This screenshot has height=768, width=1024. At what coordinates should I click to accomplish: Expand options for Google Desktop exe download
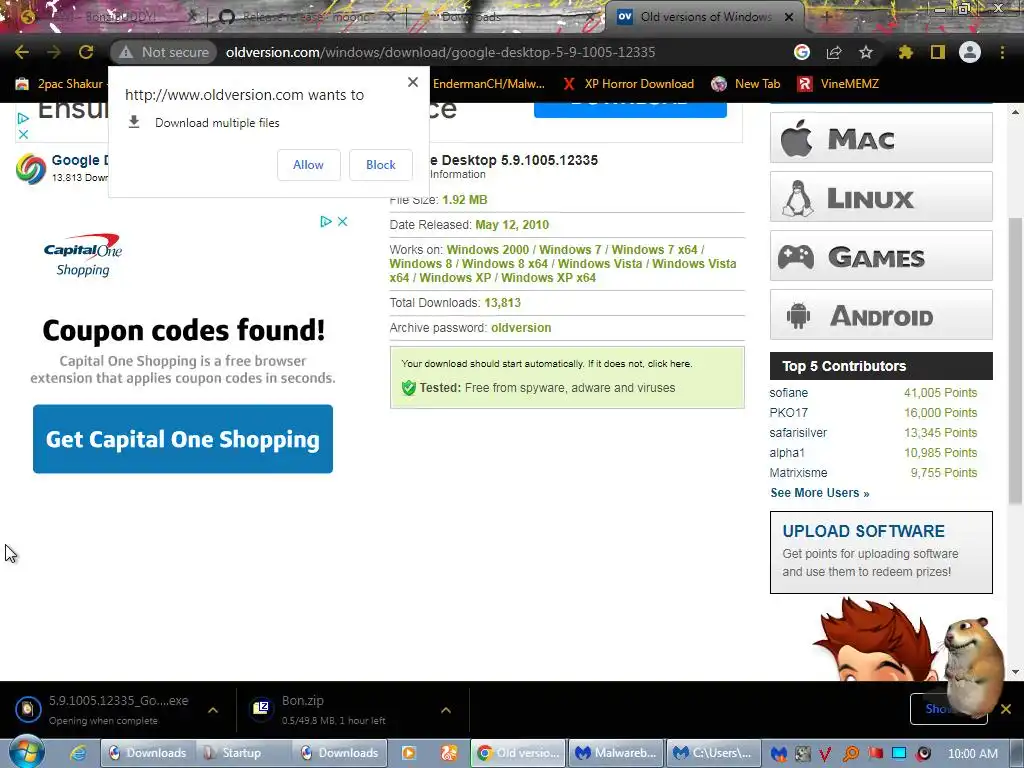pos(213,710)
